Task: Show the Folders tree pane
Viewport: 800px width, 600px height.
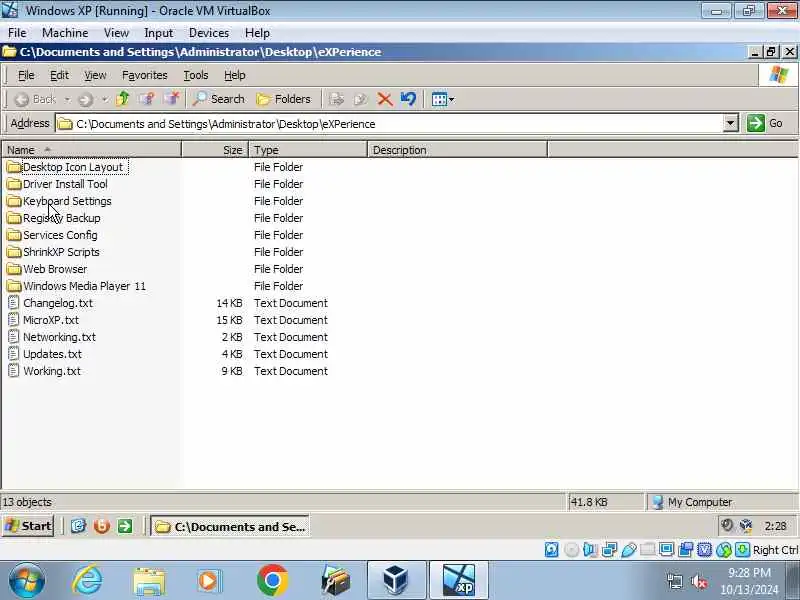Action: [x=284, y=98]
